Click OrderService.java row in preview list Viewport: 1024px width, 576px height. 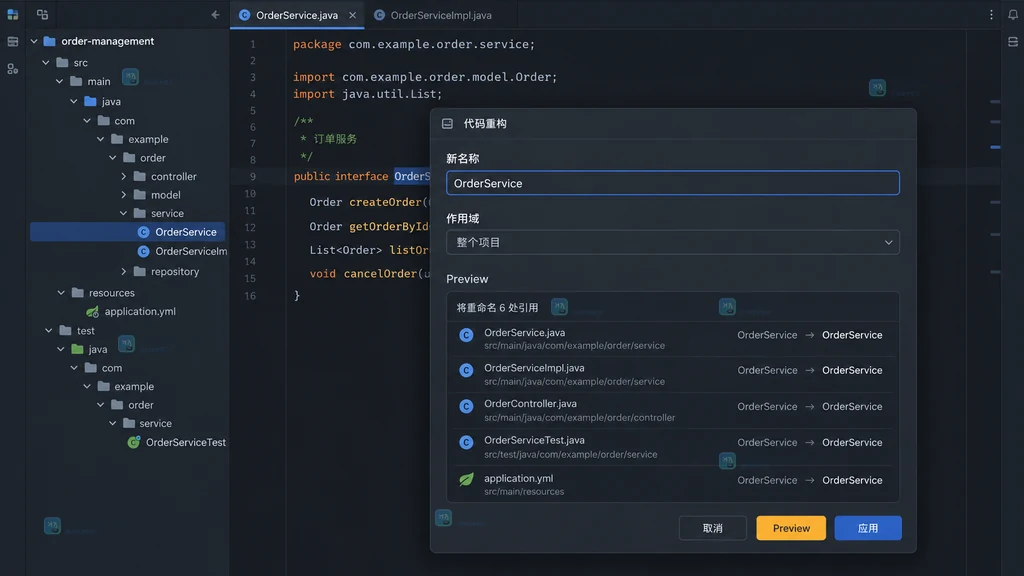point(673,339)
